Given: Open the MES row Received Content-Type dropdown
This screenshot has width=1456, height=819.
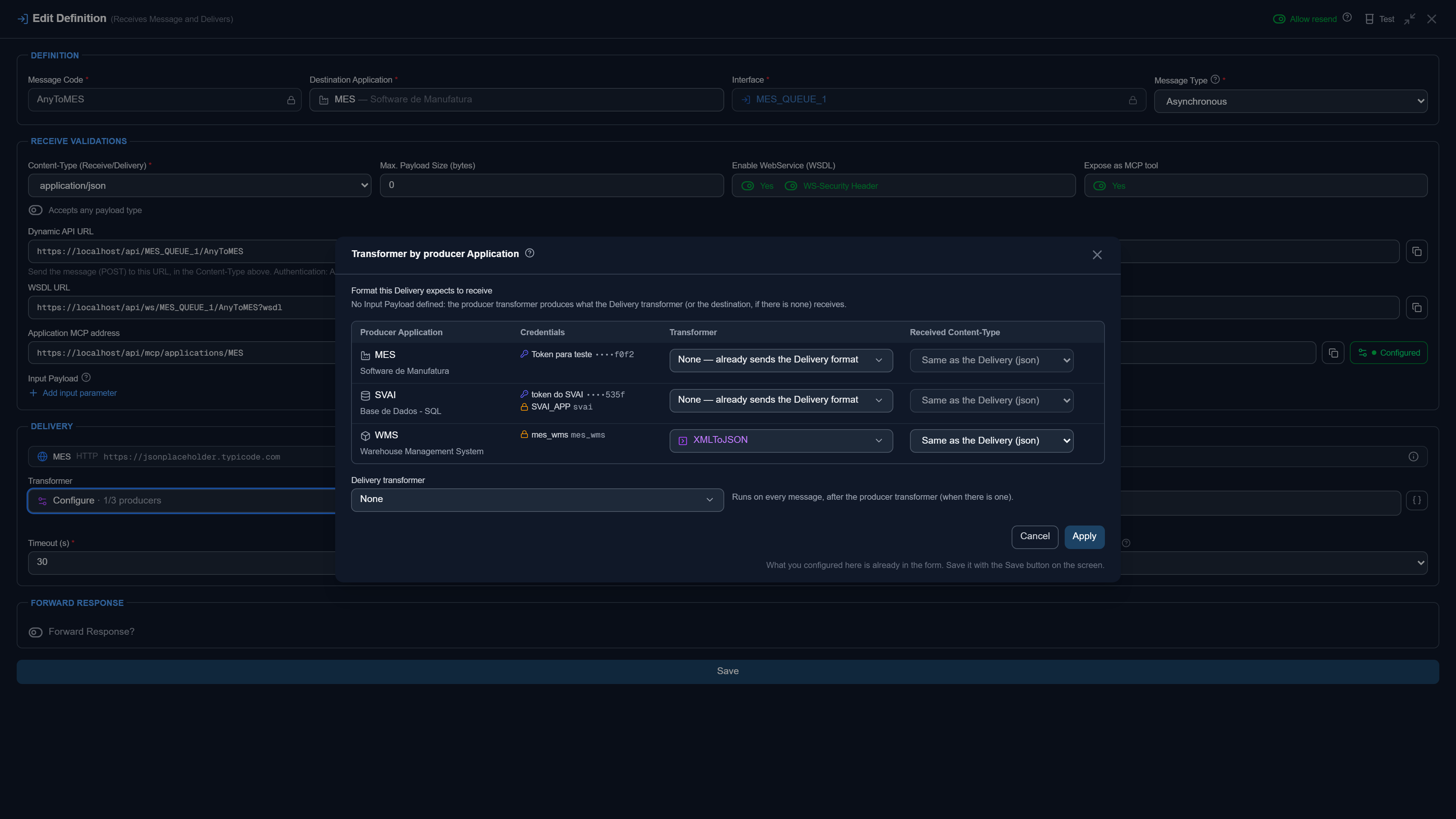Looking at the screenshot, I should (992, 360).
